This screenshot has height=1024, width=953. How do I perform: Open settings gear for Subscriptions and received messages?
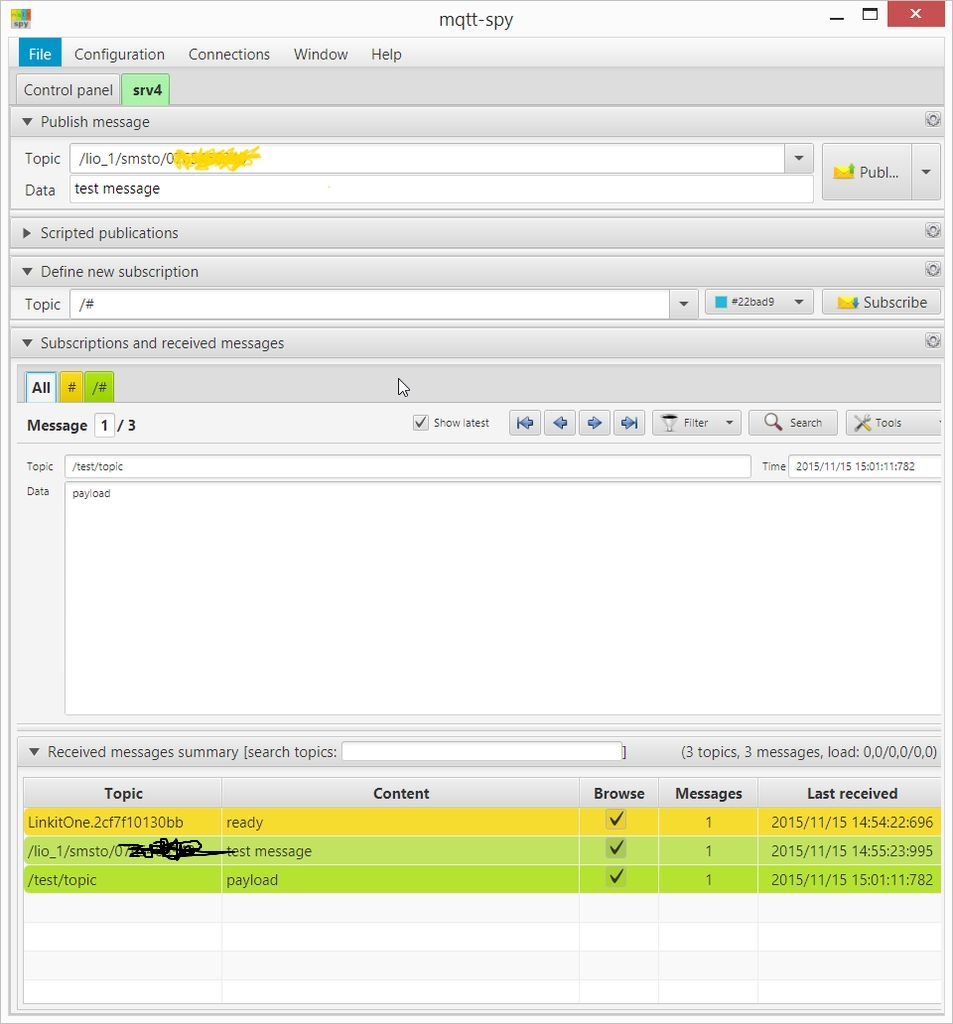(933, 341)
